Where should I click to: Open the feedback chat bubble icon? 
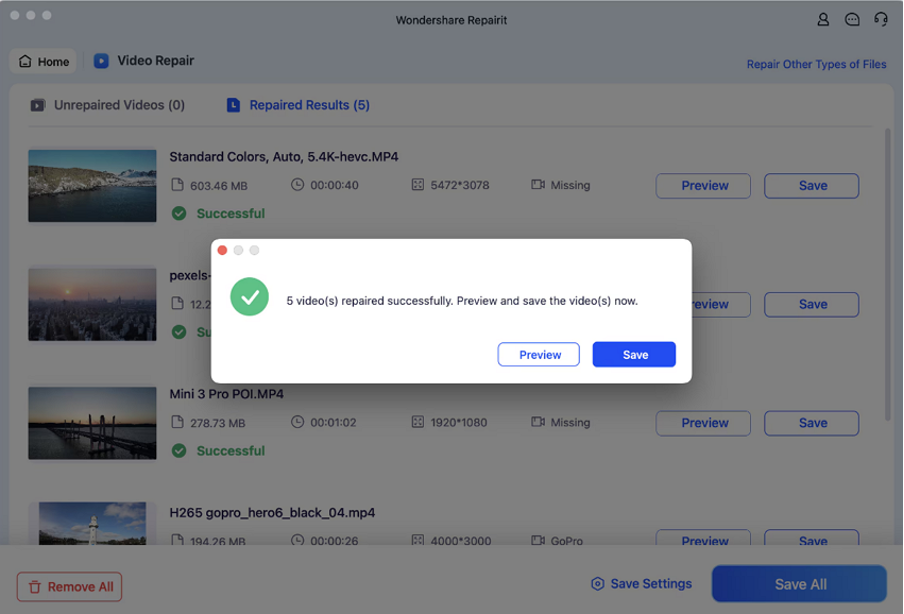click(x=852, y=20)
